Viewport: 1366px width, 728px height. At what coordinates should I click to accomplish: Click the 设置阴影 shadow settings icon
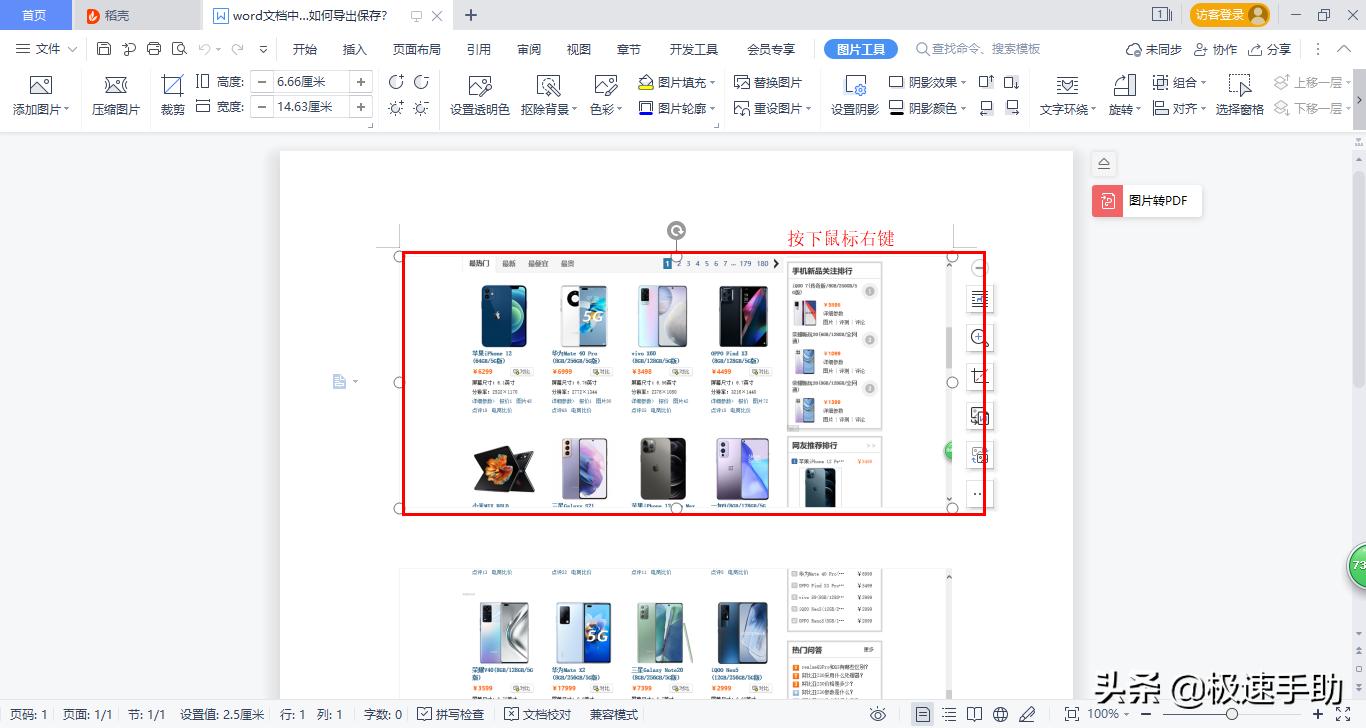click(x=857, y=95)
